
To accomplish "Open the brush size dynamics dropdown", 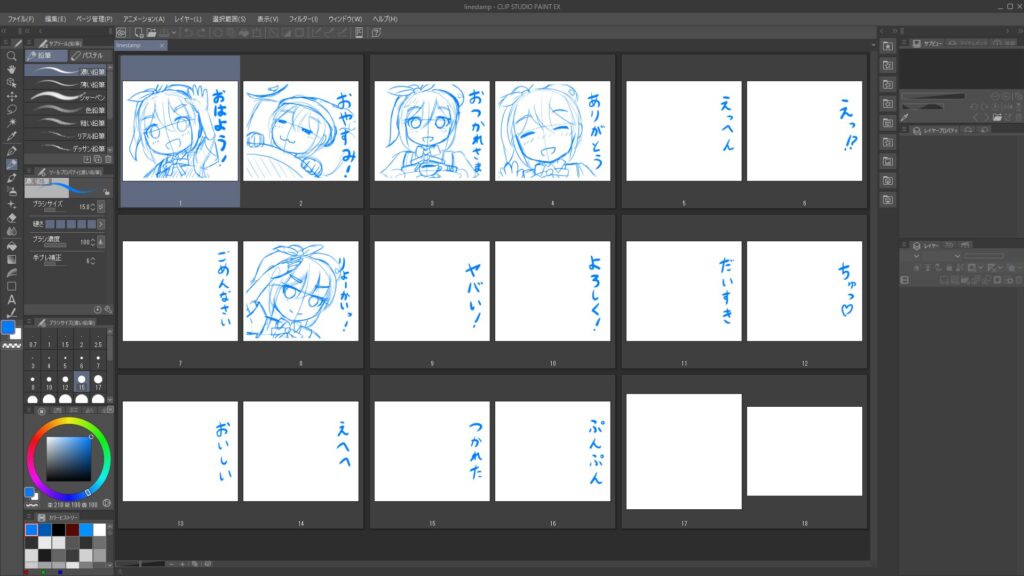I will pyautogui.click(x=101, y=205).
